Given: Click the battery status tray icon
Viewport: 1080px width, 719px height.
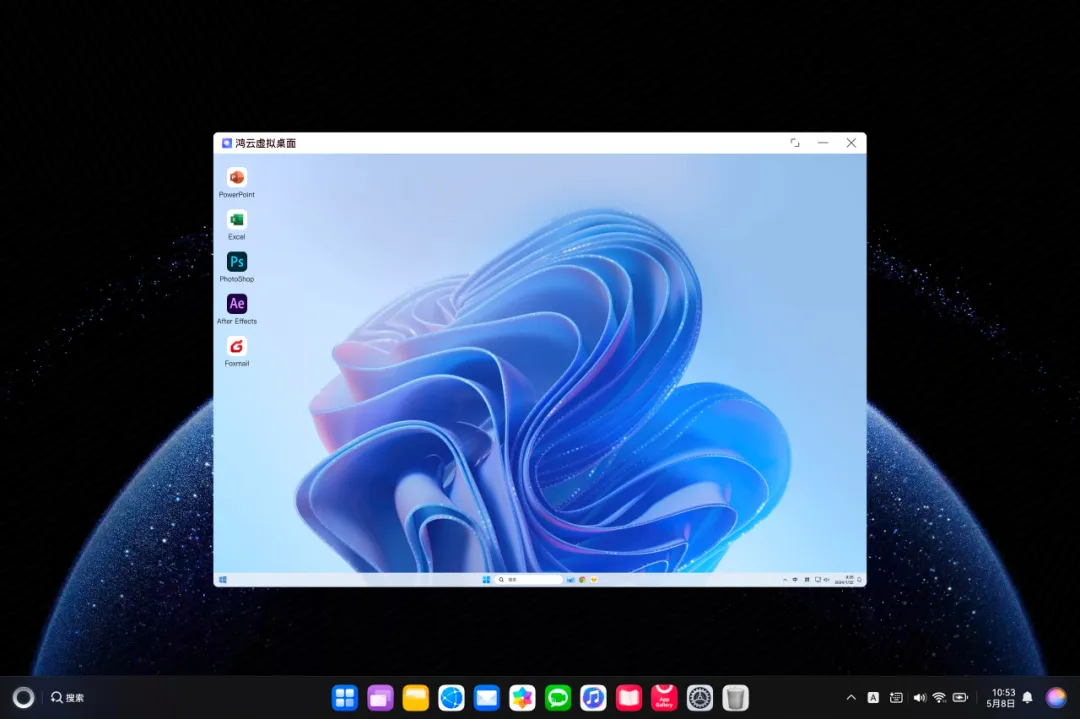Looking at the screenshot, I should pyautogui.click(x=960, y=698).
